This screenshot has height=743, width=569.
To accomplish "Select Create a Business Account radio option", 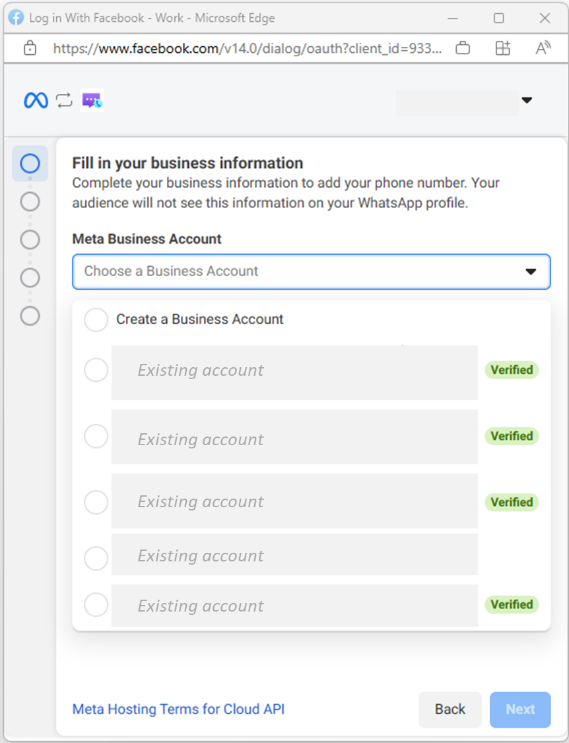I will point(96,320).
